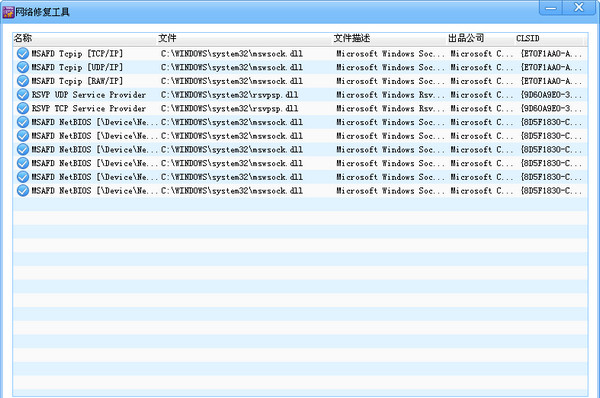Viewport: 600px width, 398px height.
Task: Click the 出品公司 column header
Action: pyautogui.click(x=481, y=38)
